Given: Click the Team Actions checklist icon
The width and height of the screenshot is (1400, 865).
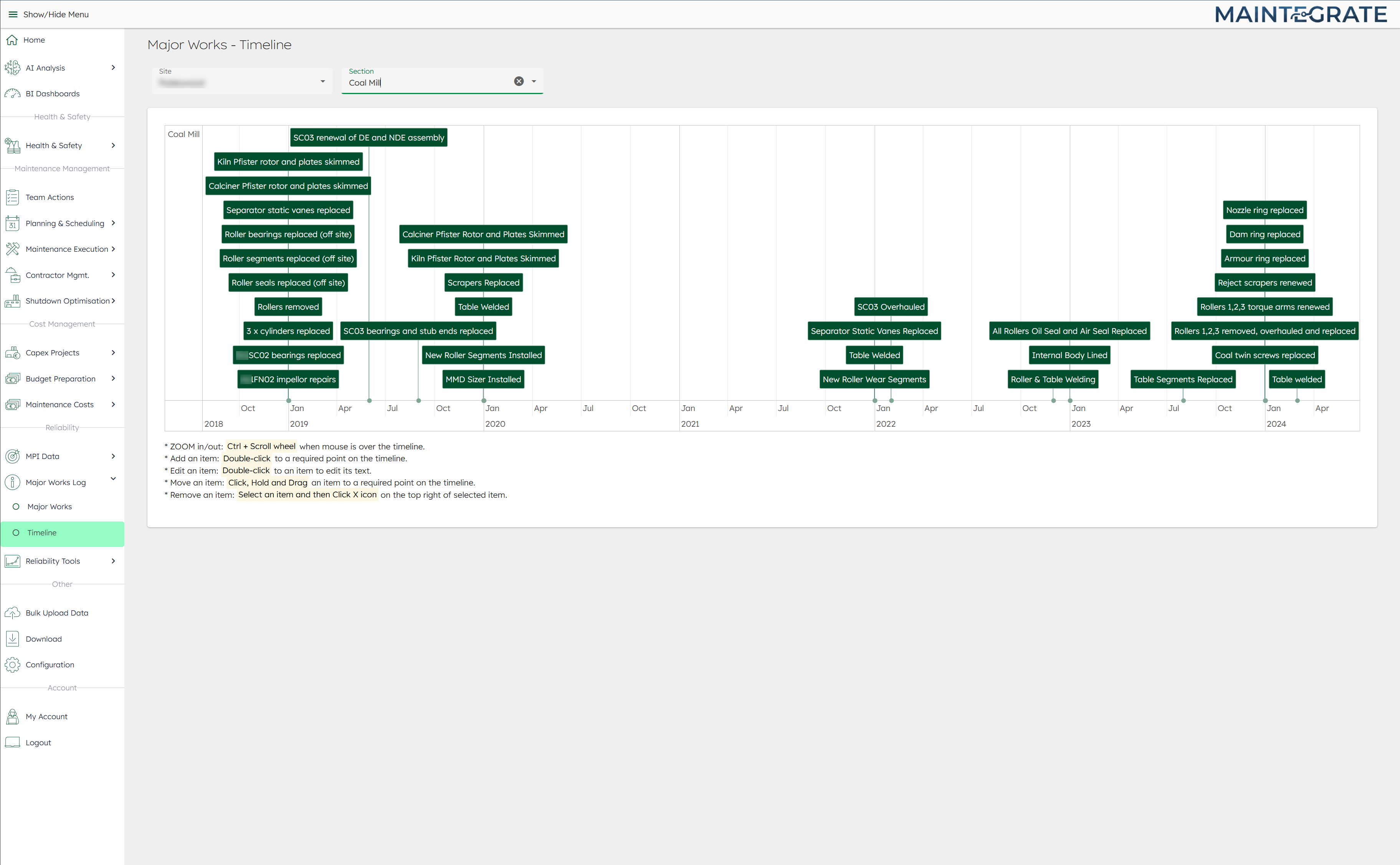Looking at the screenshot, I should (13, 197).
